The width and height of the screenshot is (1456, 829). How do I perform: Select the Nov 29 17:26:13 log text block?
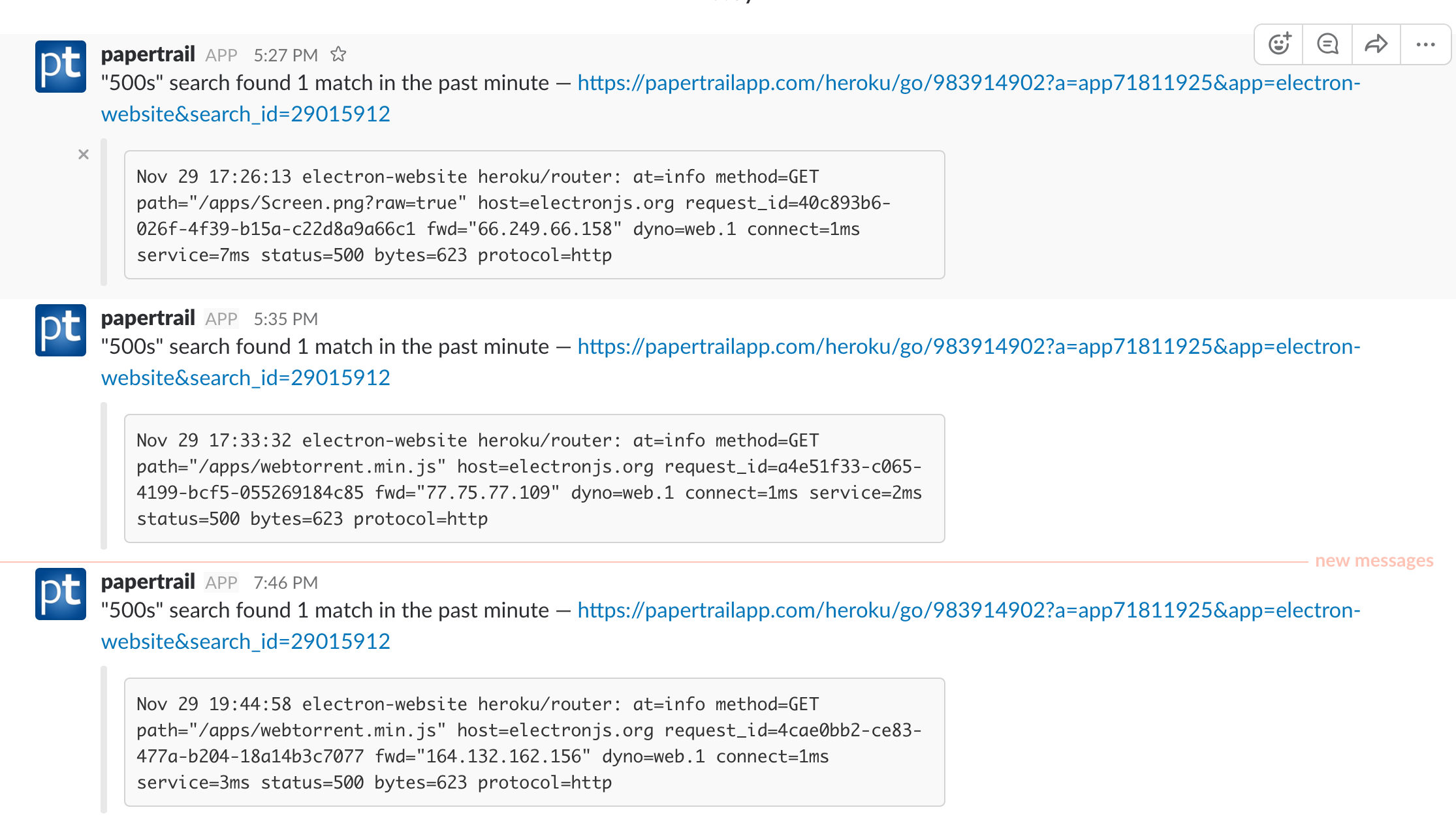point(534,215)
